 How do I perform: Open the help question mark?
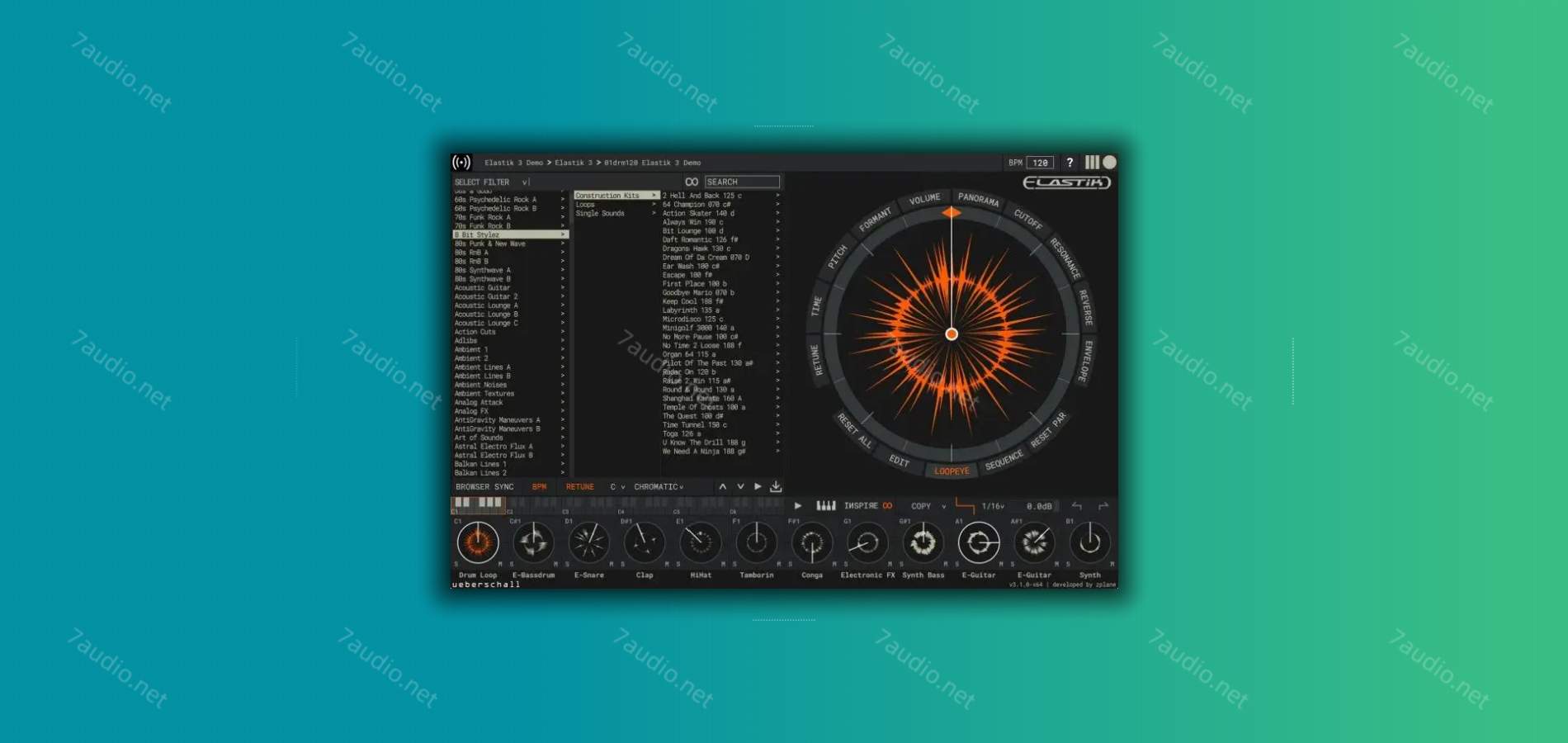pos(1070,163)
